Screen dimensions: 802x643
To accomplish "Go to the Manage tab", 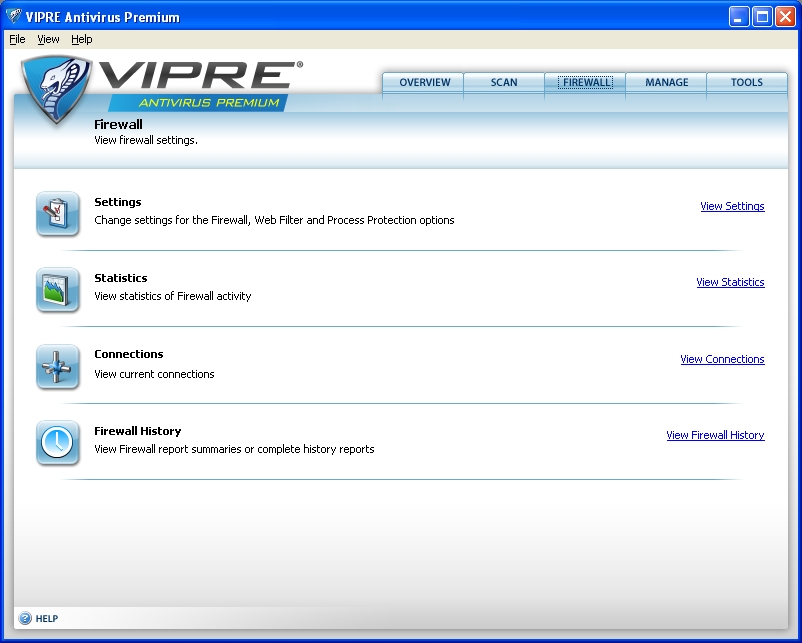I will point(666,82).
